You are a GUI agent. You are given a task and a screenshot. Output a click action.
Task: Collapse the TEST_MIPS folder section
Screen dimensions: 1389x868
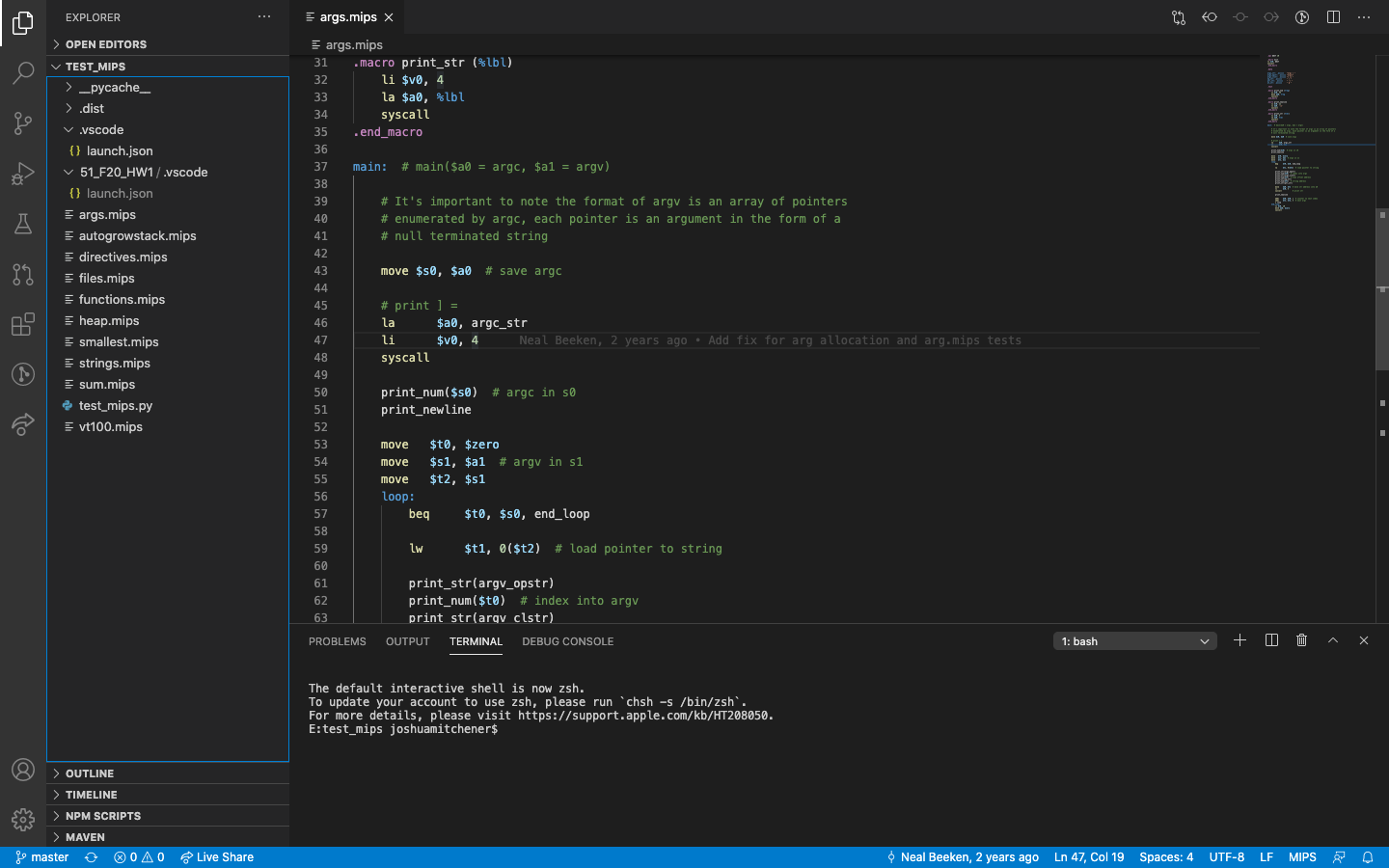pyautogui.click(x=168, y=67)
